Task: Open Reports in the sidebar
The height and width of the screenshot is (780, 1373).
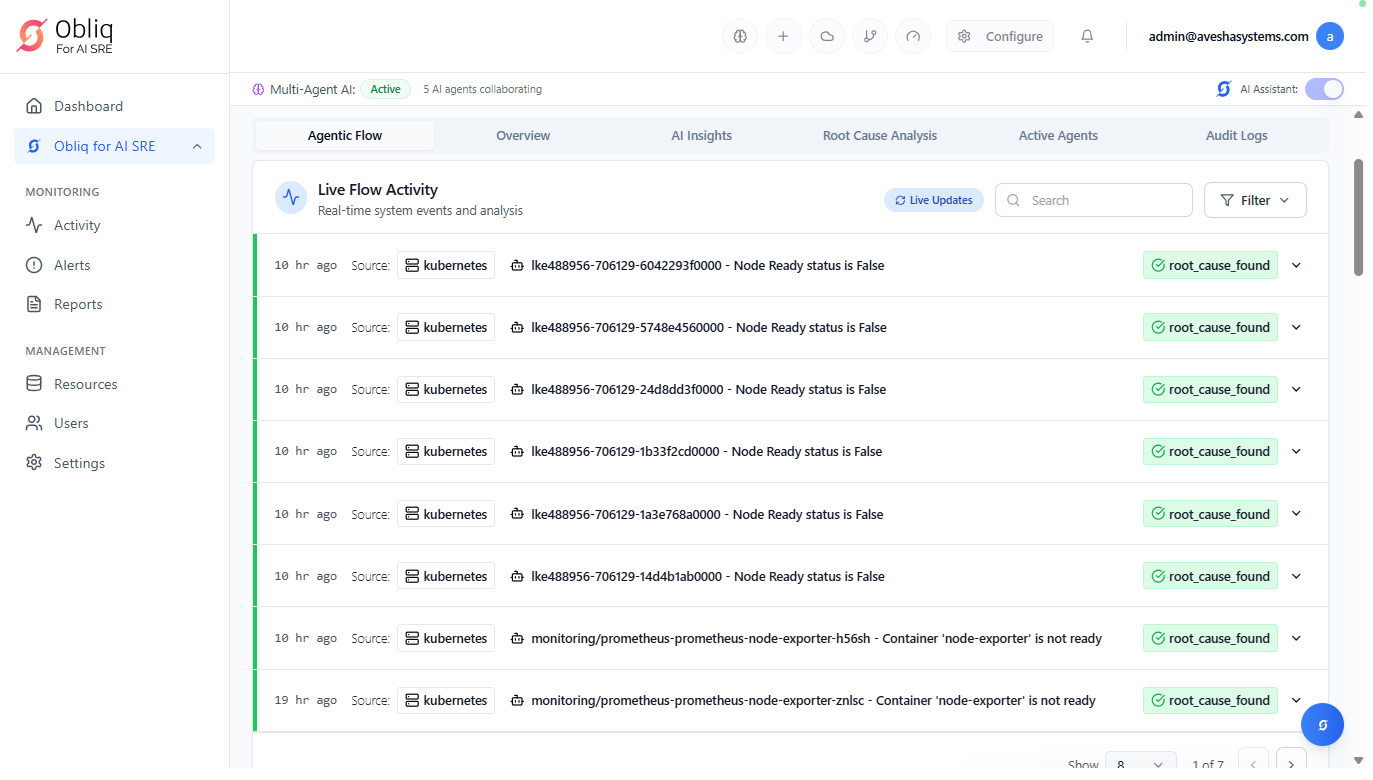Action: pyautogui.click(x=114, y=304)
